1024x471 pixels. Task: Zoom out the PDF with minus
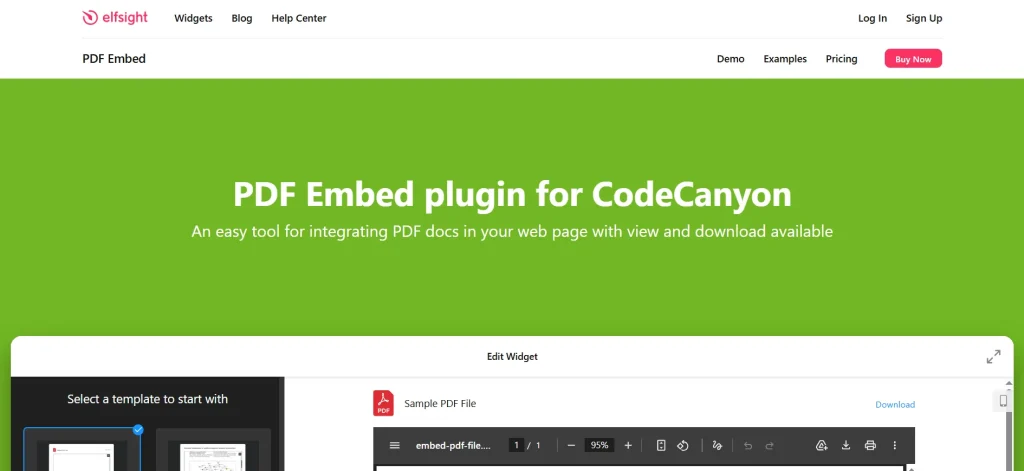[571, 446]
